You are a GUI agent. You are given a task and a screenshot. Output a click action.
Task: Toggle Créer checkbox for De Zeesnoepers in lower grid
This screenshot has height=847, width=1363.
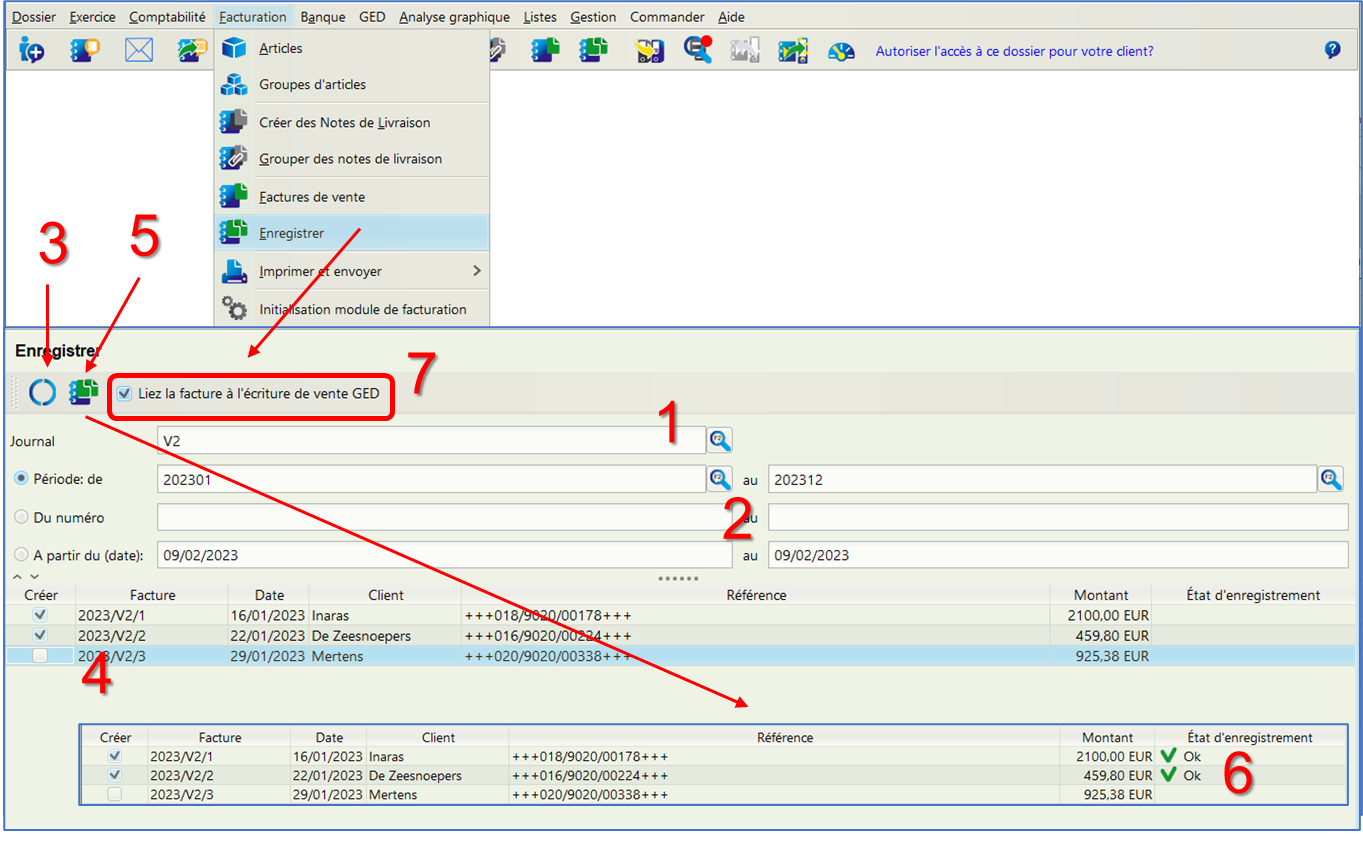[x=115, y=775]
